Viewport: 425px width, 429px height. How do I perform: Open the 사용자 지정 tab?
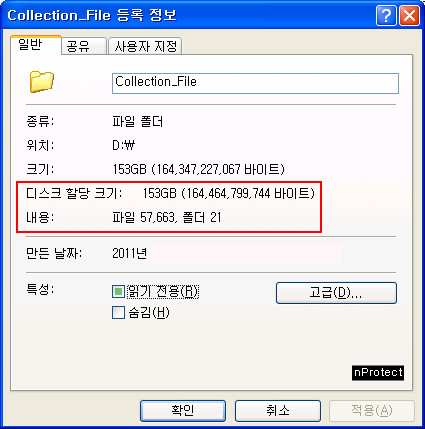click(145, 46)
